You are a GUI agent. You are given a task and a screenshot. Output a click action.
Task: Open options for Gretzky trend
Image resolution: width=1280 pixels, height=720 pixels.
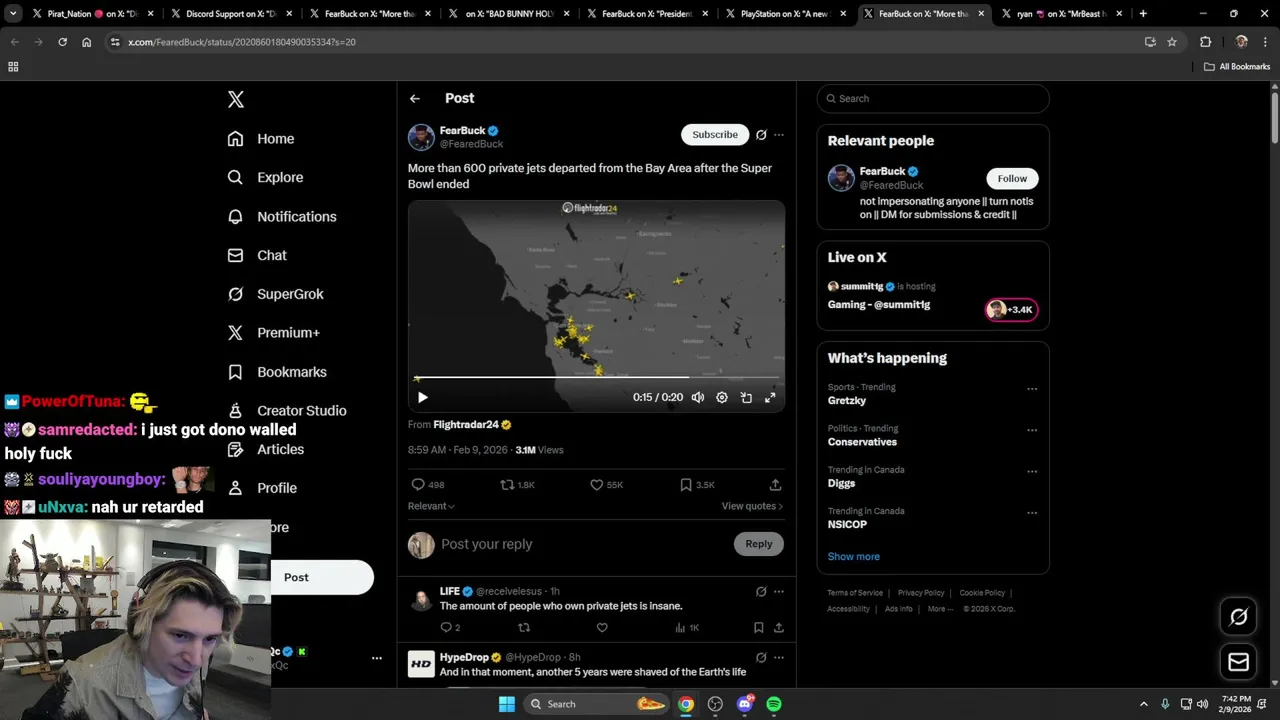coord(1032,389)
